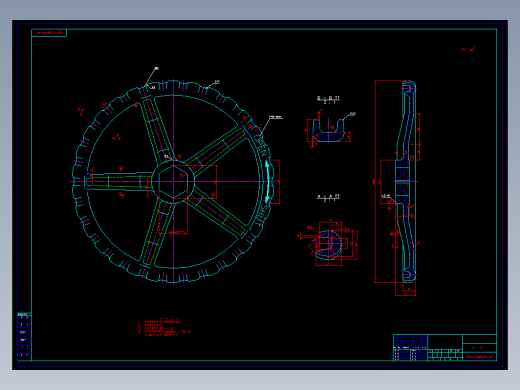The width and height of the screenshot is (520, 390).
Task: Click the hexagonal hub at the wheel center
Action: click(x=173, y=182)
